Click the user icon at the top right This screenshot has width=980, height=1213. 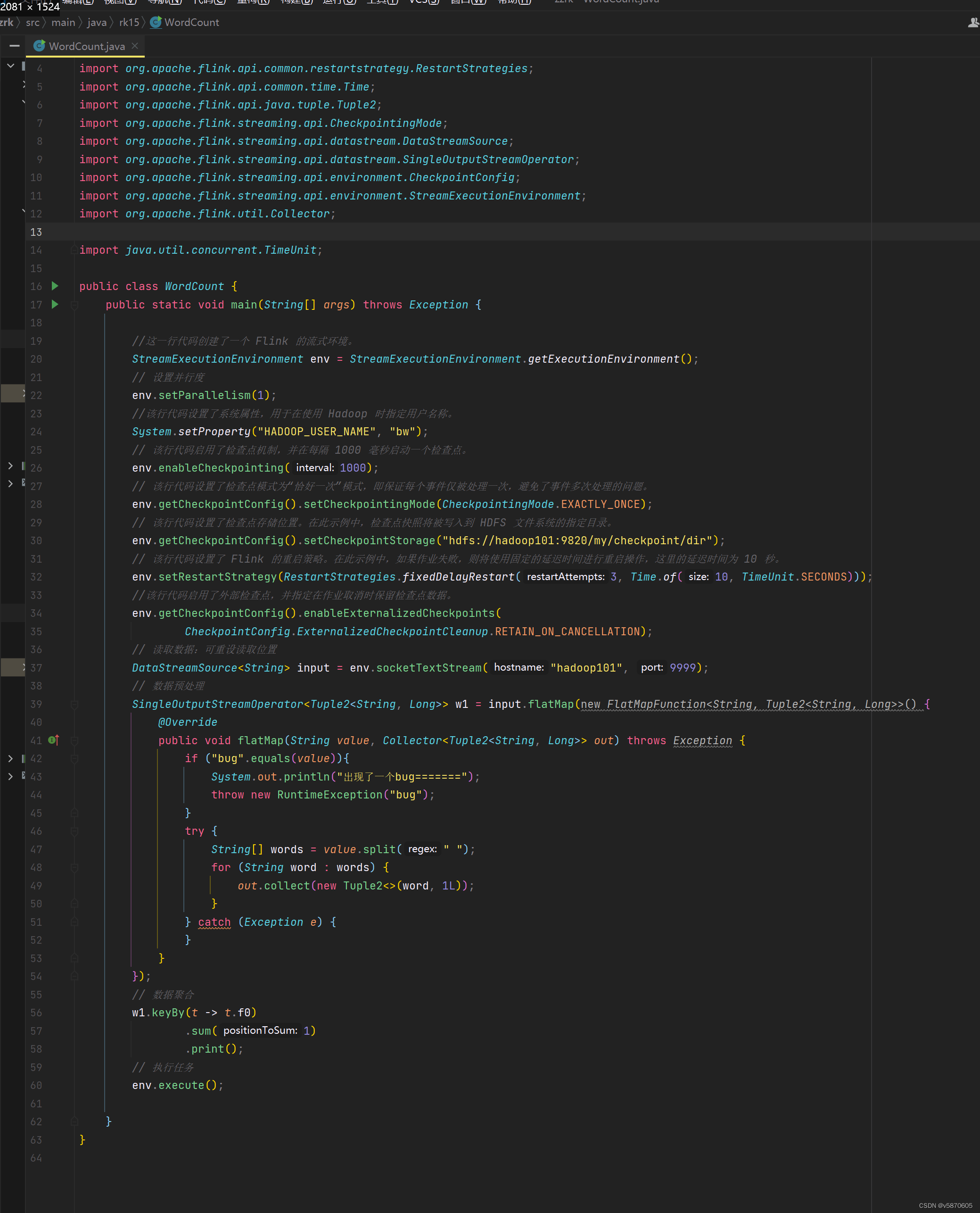click(972, 23)
